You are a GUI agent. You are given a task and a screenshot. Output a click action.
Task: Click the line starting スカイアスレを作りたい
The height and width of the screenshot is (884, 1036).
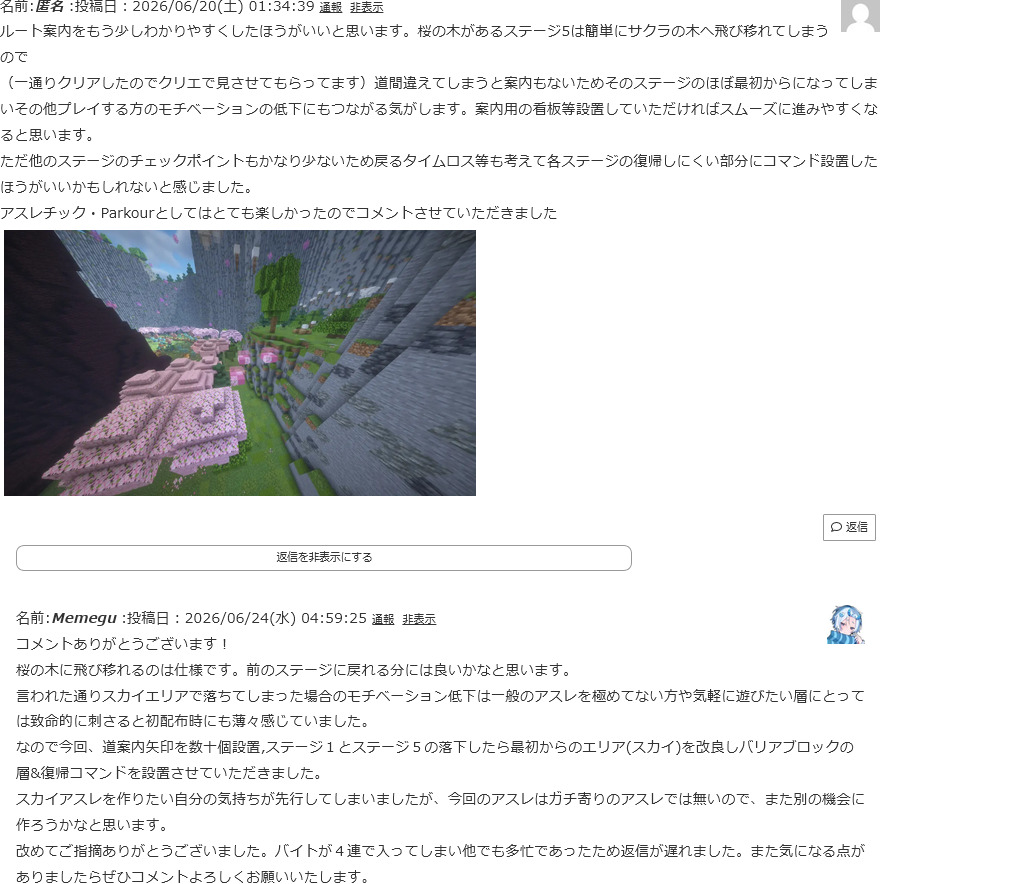coord(440,799)
